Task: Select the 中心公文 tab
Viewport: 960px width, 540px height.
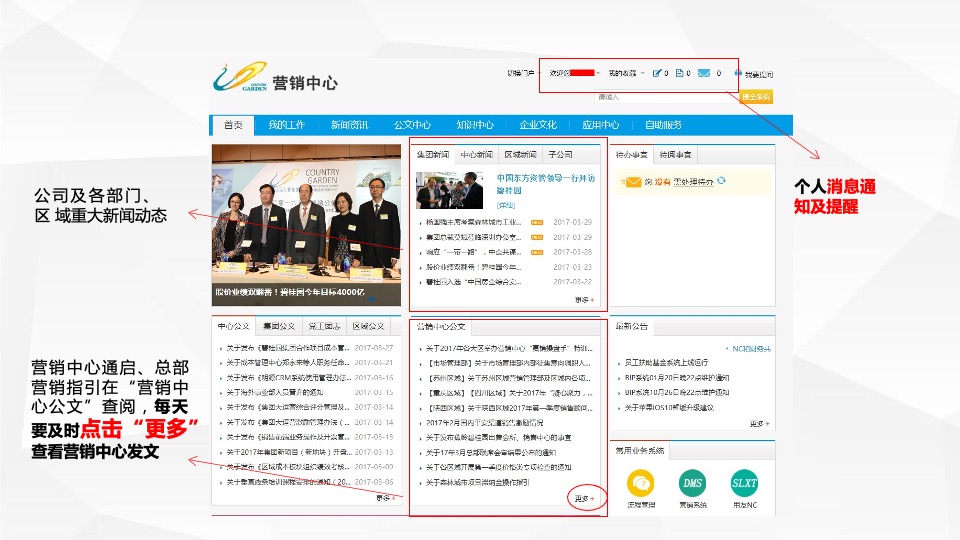Action: tap(234, 326)
